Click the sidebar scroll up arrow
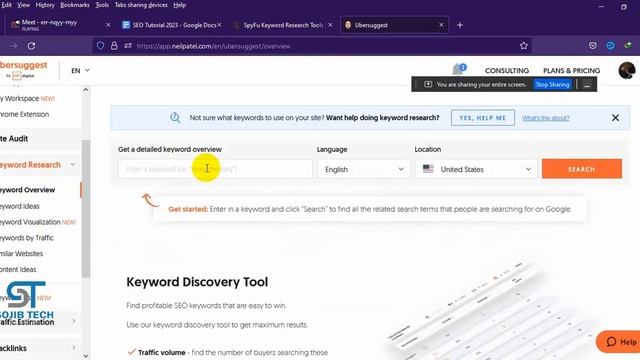Image resolution: width=640 pixels, height=360 pixels. point(86,89)
